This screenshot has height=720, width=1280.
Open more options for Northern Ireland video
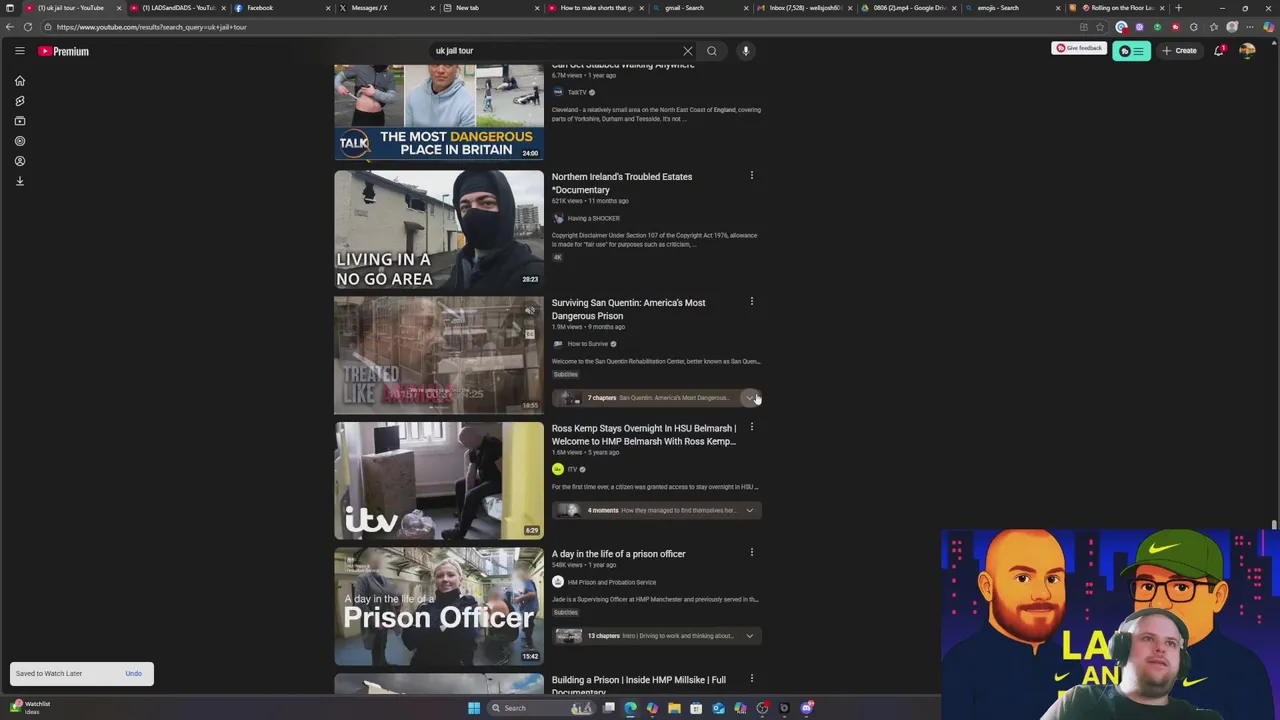752,176
